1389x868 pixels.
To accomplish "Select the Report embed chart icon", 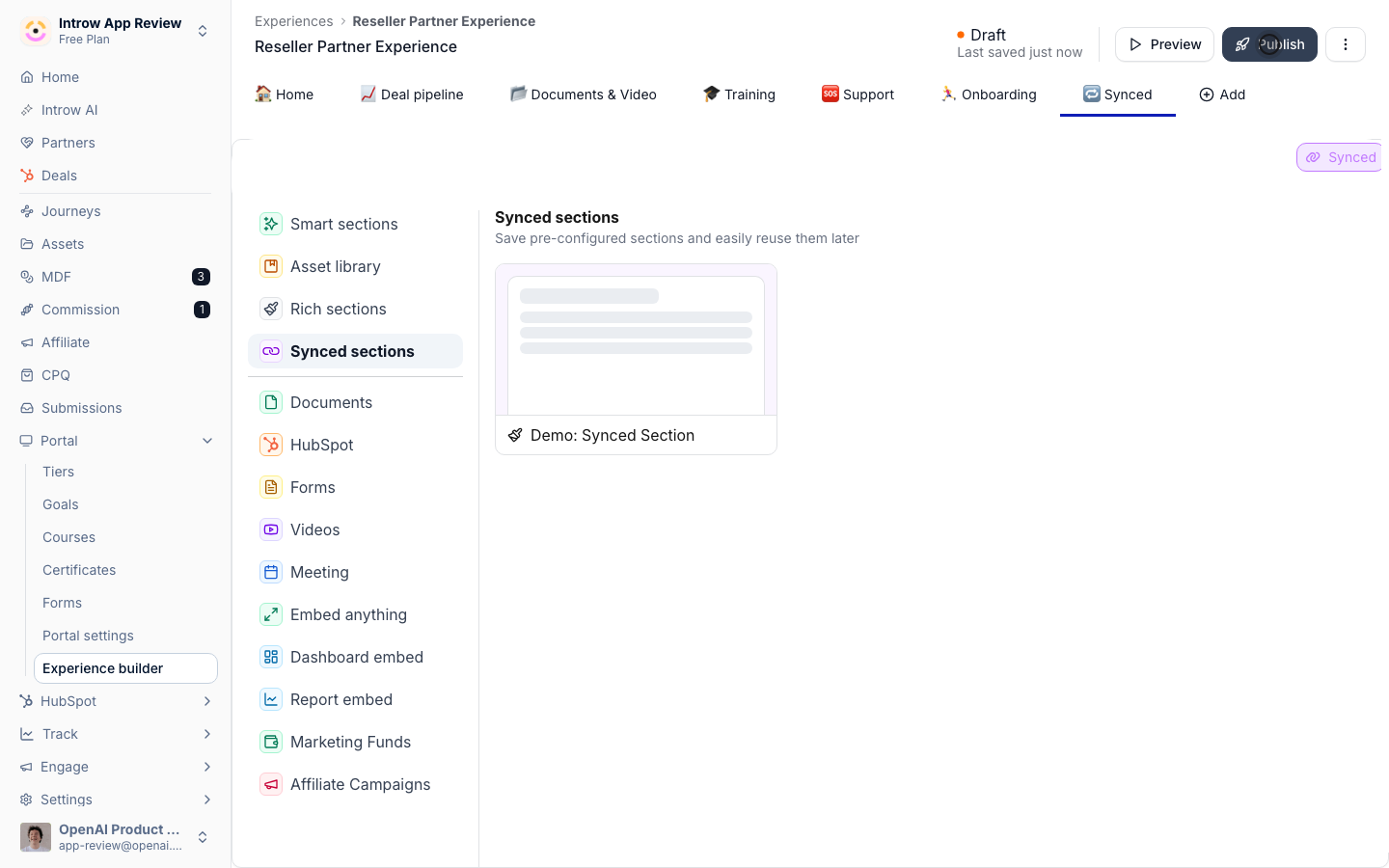I will point(271,699).
